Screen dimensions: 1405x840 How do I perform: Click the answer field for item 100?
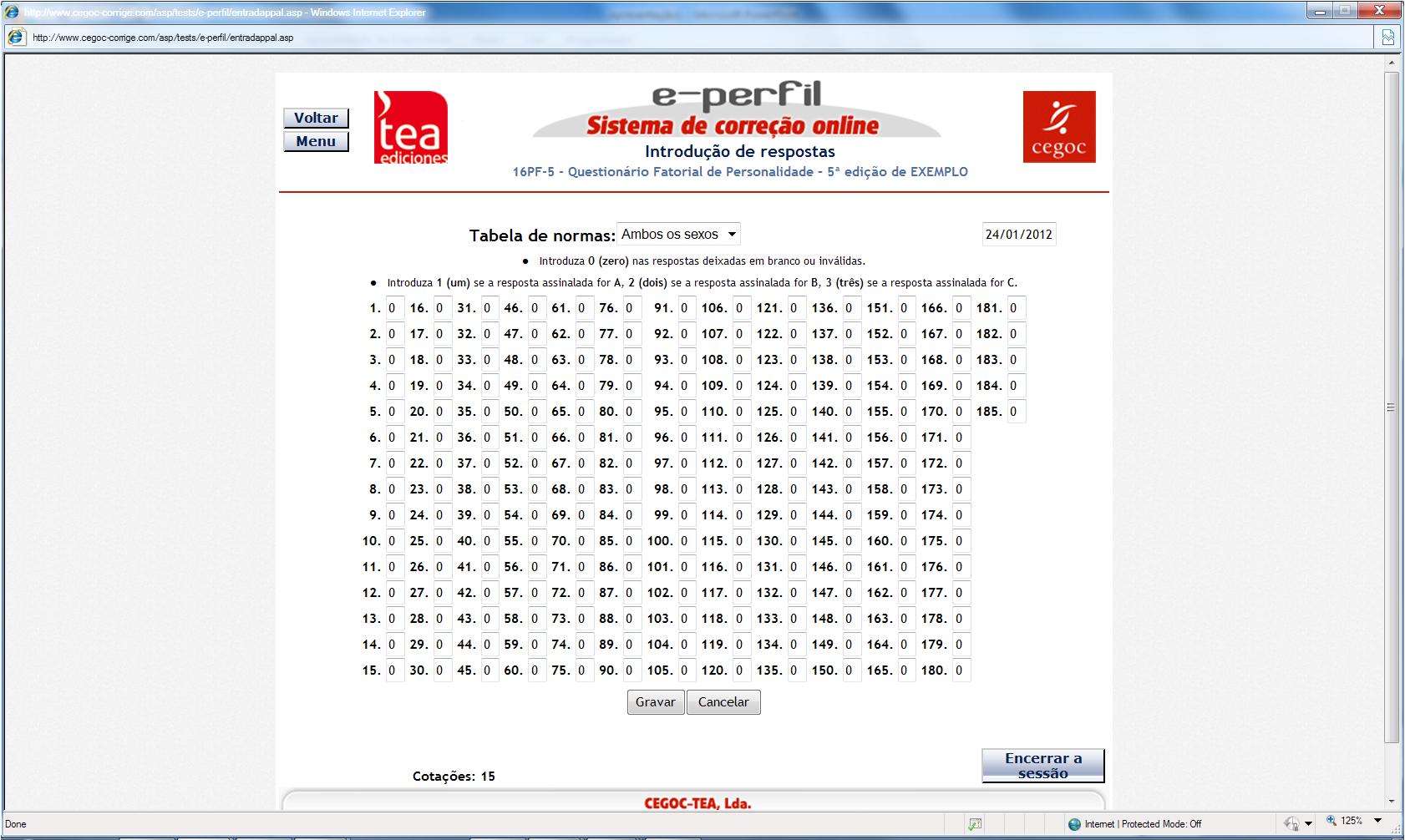coord(687,541)
